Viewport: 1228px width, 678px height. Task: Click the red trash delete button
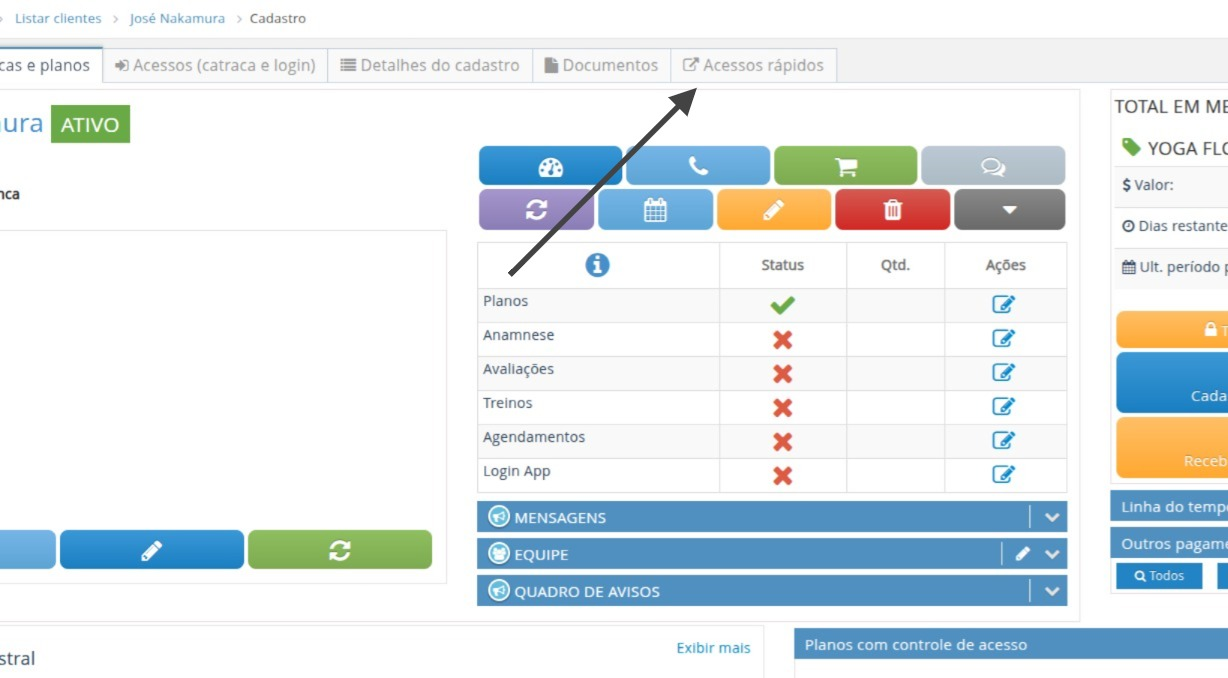click(892, 210)
